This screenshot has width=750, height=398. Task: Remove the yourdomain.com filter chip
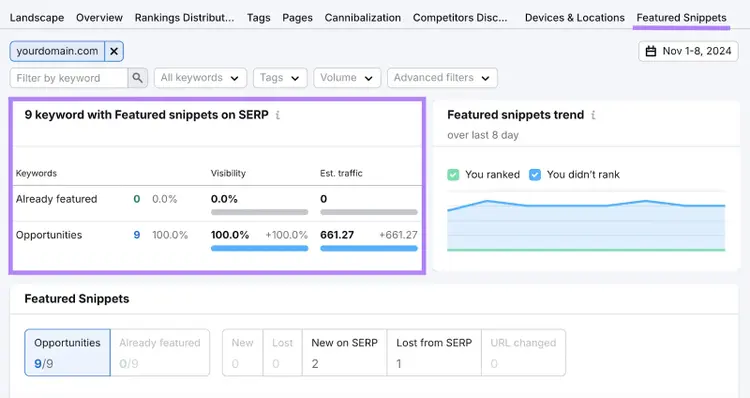pos(114,51)
